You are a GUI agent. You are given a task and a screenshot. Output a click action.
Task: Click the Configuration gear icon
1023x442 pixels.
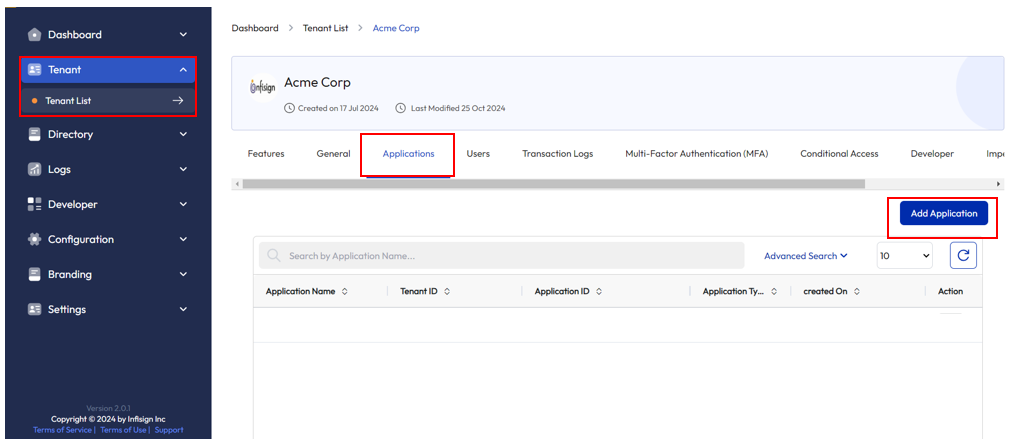pos(35,240)
